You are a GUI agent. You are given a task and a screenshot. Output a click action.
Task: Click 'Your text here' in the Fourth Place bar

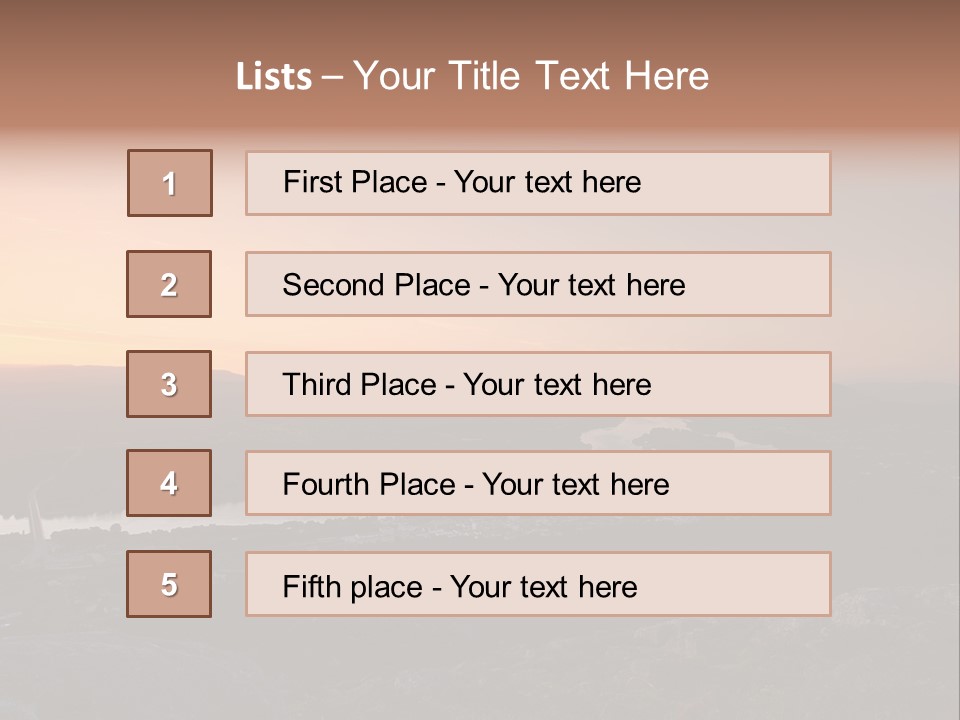(575, 485)
